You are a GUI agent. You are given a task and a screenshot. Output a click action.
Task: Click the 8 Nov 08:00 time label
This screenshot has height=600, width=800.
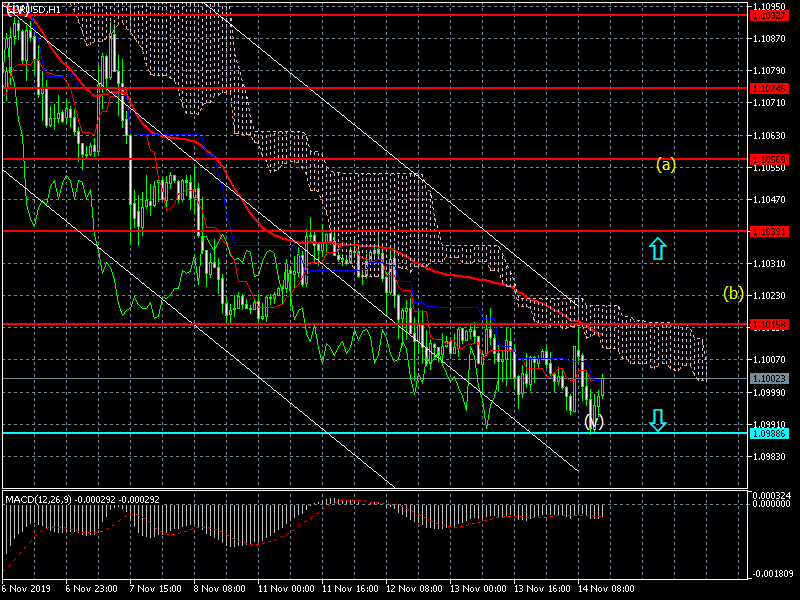(220, 591)
